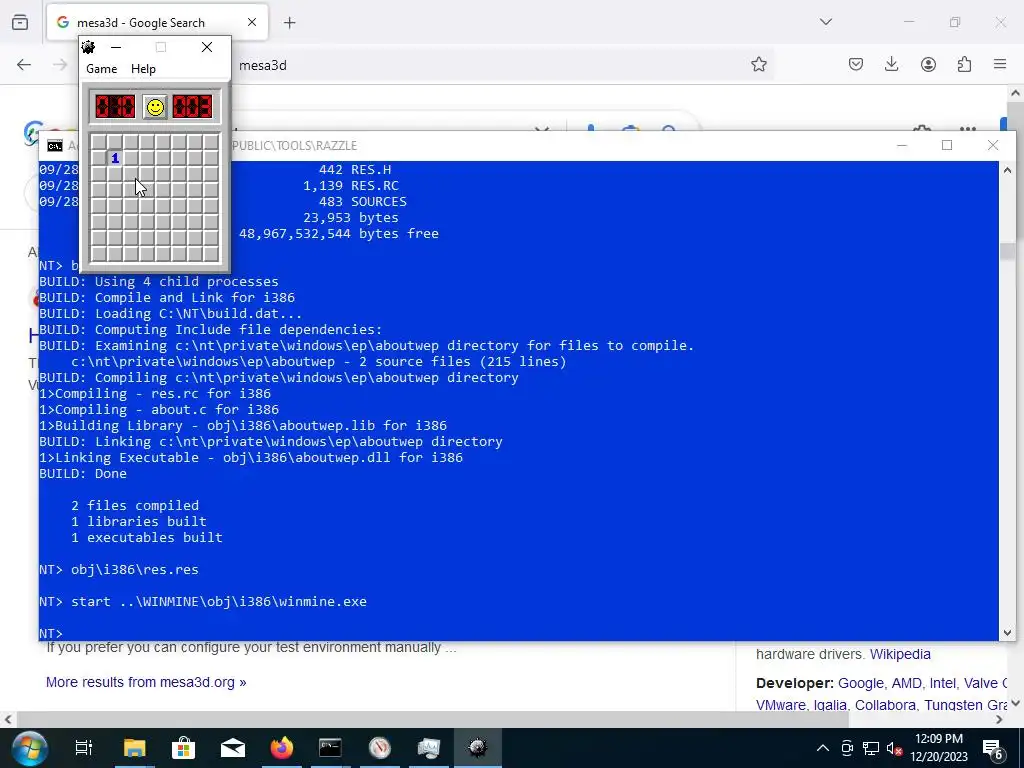Switch to Firefox on the taskbar
1024x768 pixels.
click(x=281, y=748)
